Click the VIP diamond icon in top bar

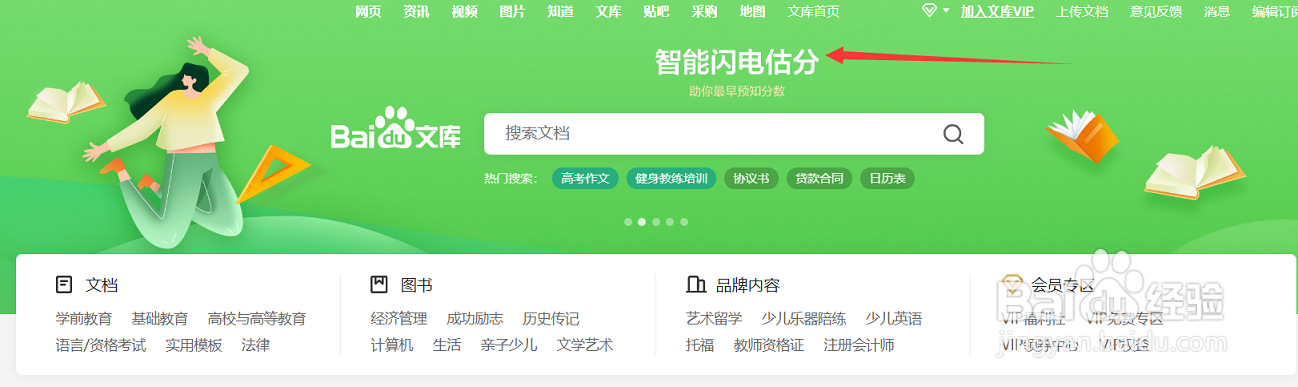pyautogui.click(x=929, y=11)
